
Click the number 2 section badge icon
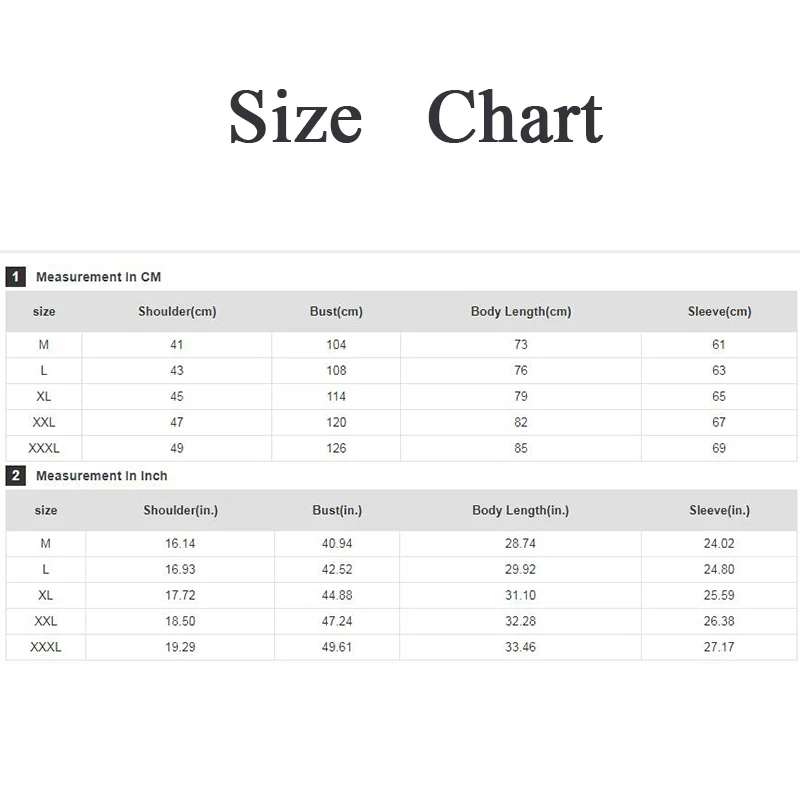16,476
